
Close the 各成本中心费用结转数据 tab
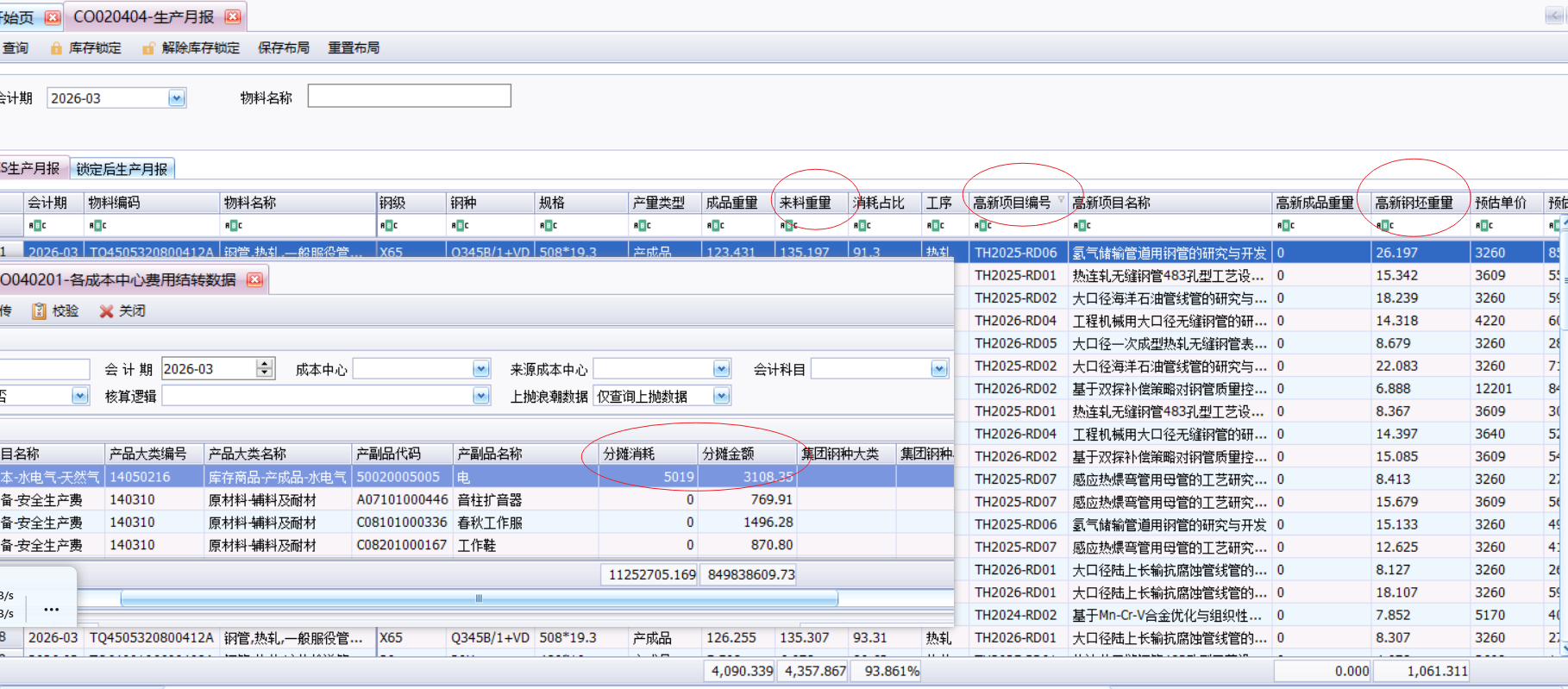pos(254,279)
